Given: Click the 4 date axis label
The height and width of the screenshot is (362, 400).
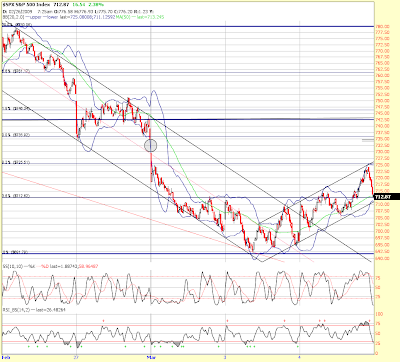Looking at the screenshot, I should pyautogui.click(x=299, y=357).
